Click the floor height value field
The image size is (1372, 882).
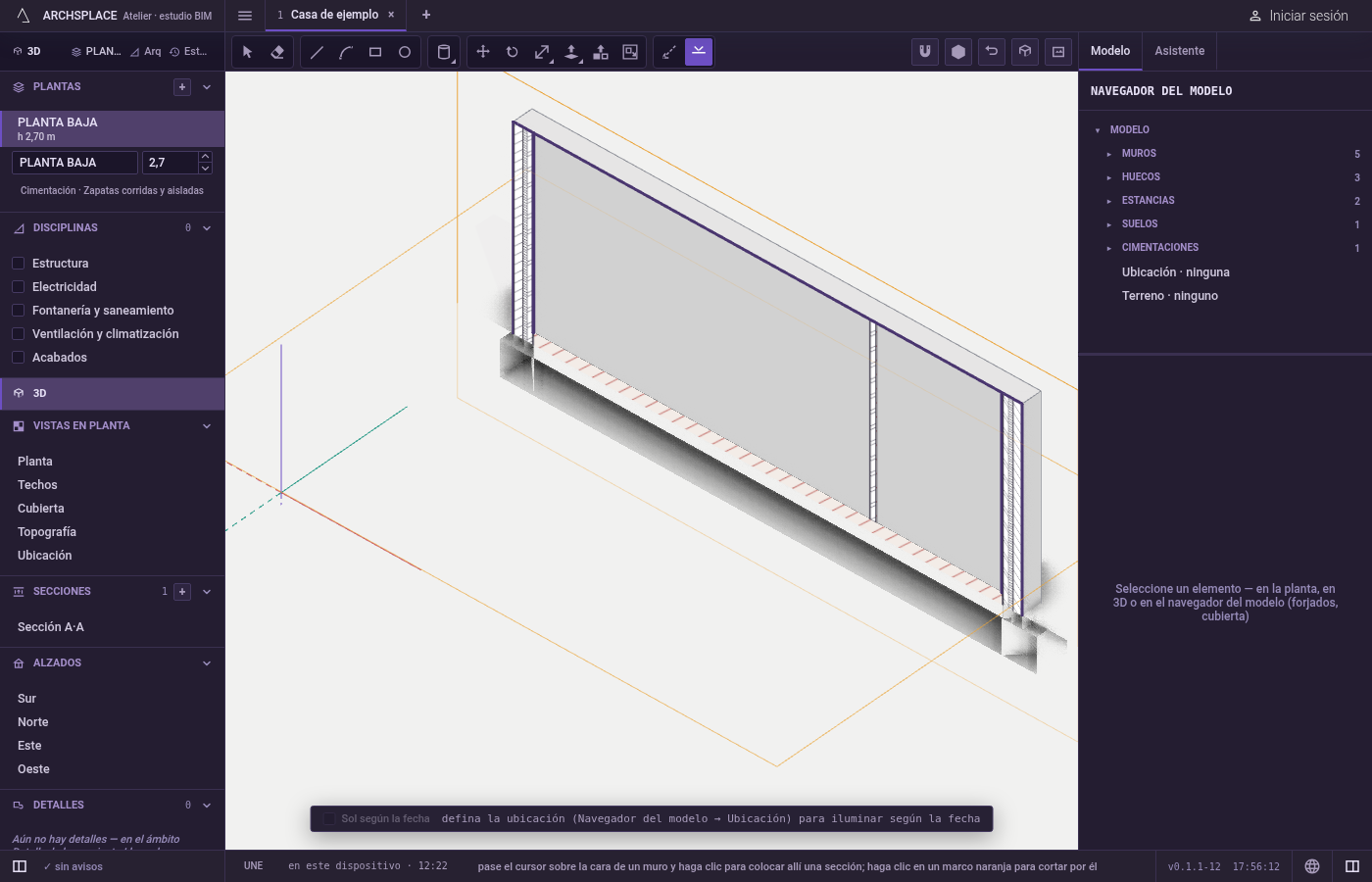click(171, 163)
